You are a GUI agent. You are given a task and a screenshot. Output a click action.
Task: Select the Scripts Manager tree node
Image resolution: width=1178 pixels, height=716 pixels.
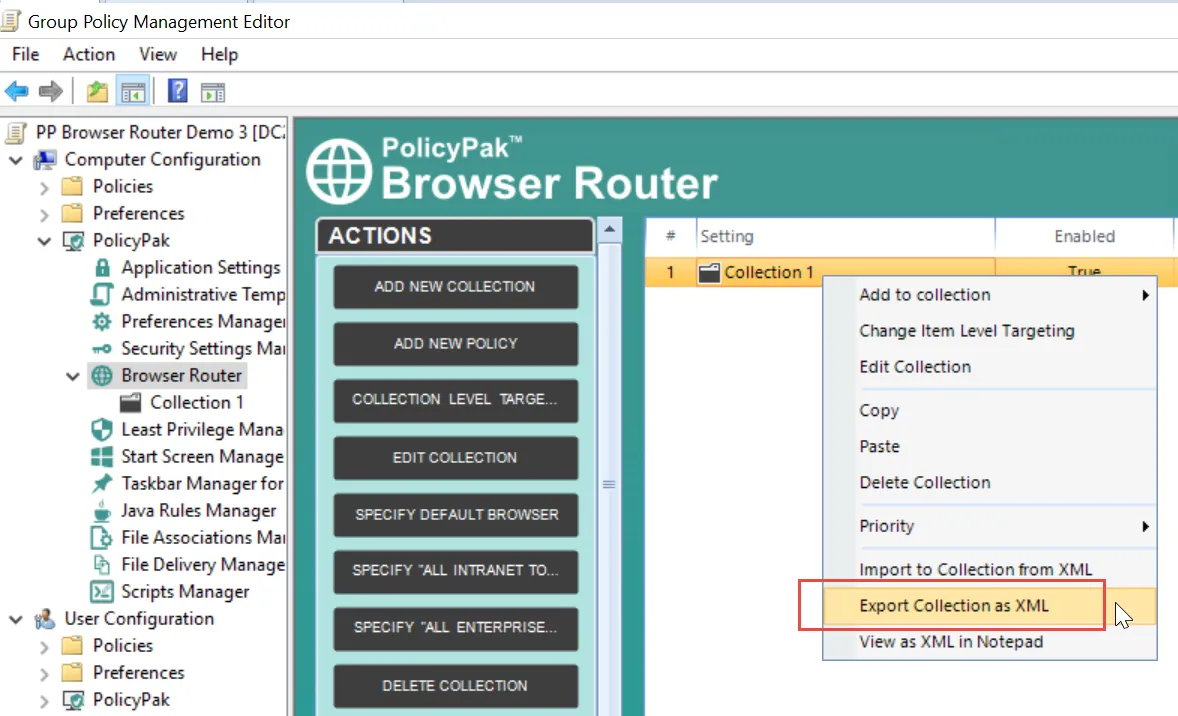(185, 592)
